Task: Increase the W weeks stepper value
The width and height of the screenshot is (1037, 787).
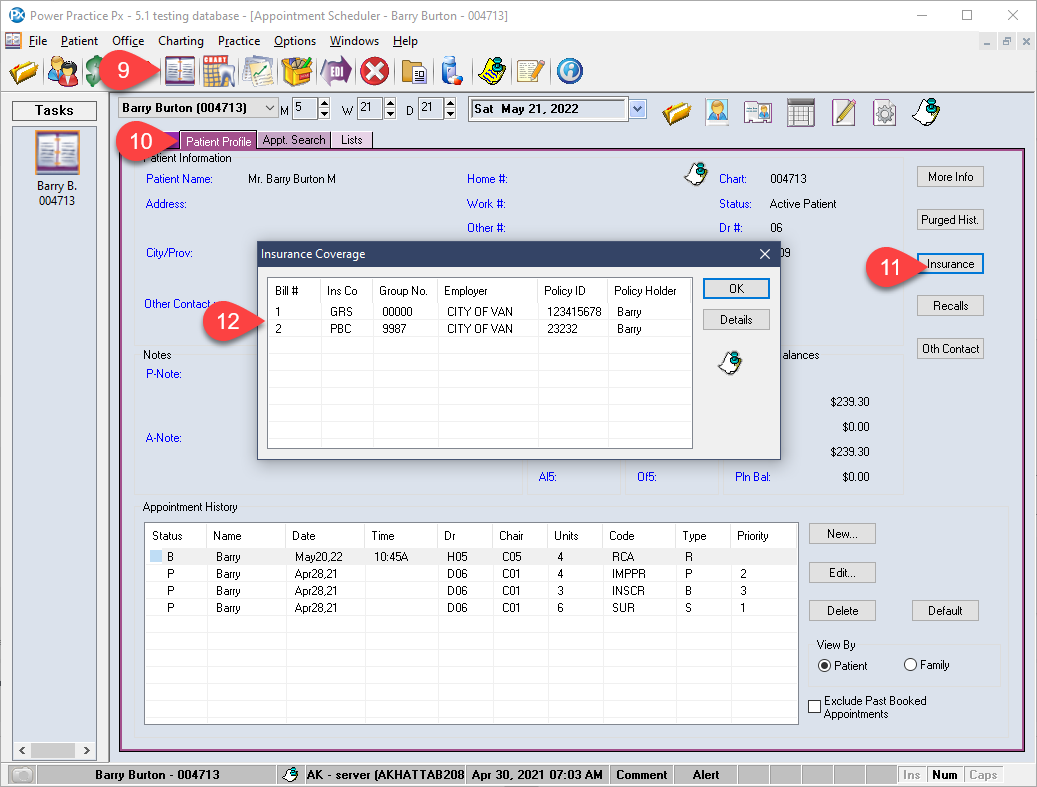Action: pos(390,103)
